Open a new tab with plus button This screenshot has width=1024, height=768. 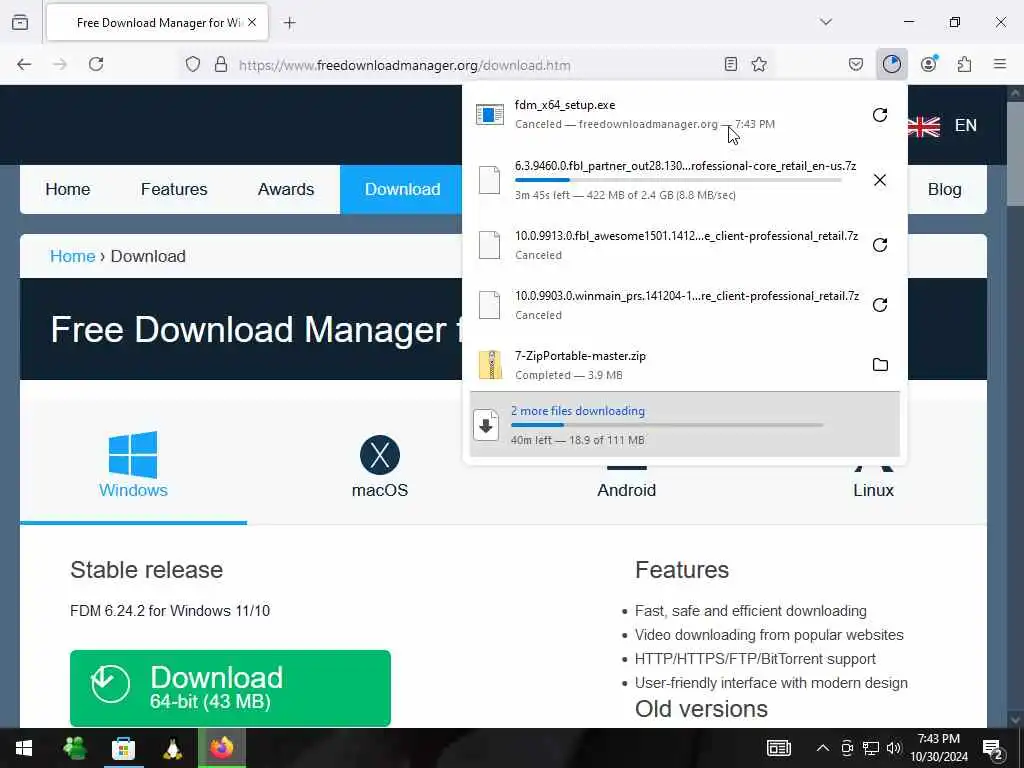tap(290, 23)
